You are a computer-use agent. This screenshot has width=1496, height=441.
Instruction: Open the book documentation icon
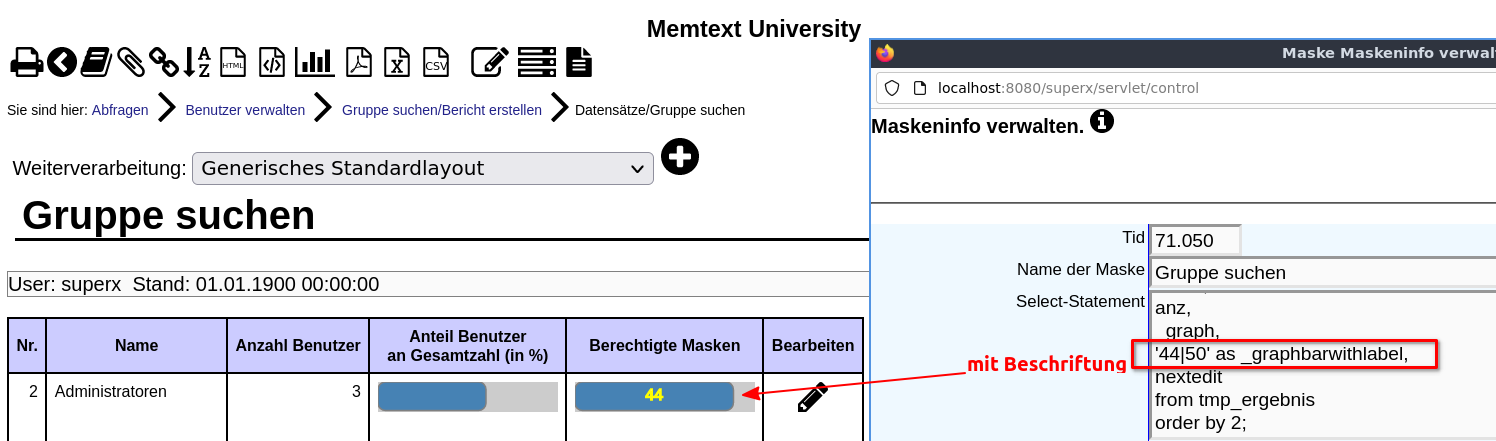[96, 62]
